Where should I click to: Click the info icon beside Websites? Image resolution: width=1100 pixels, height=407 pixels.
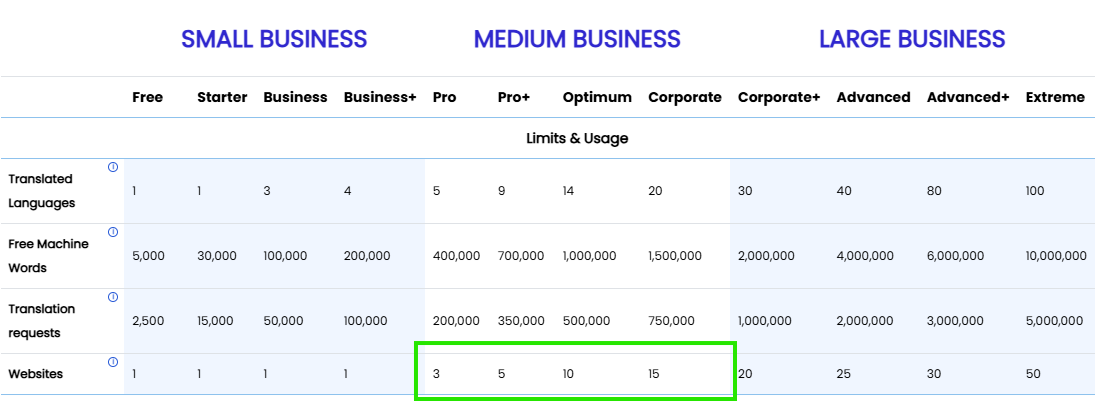pos(113,362)
